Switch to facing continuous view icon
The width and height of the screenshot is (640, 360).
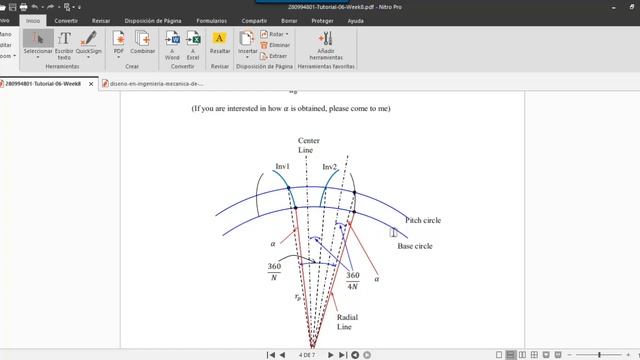pyautogui.click(x=534, y=355)
